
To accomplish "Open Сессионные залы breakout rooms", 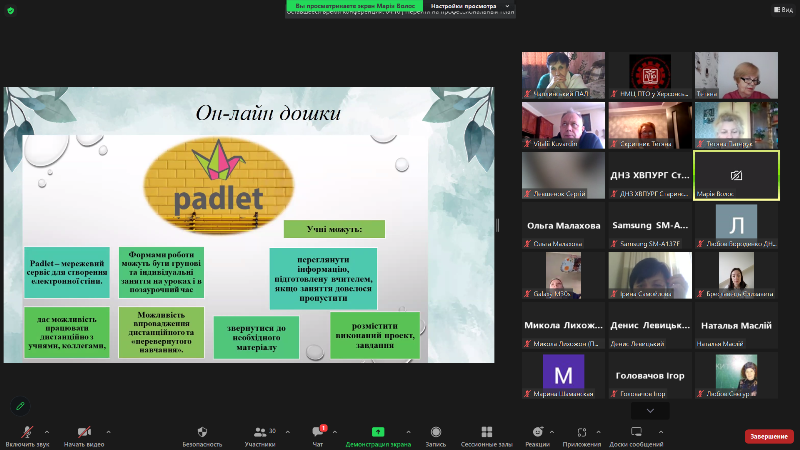I will click(487, 432).
